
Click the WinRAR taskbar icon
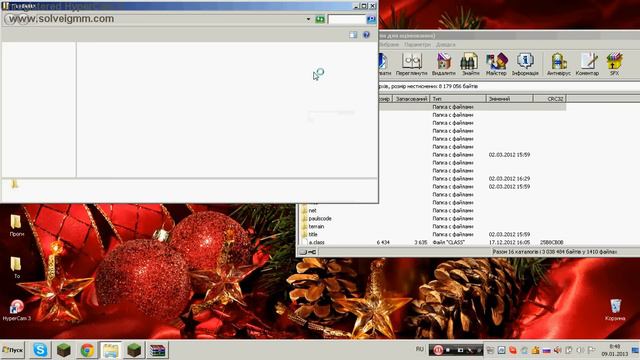pos(157,350)
